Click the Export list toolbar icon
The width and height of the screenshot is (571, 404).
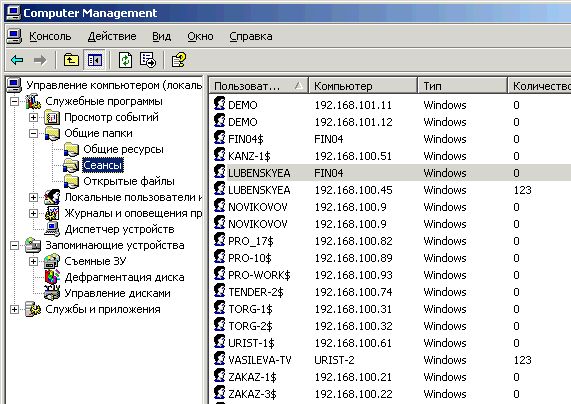point(148,60)
